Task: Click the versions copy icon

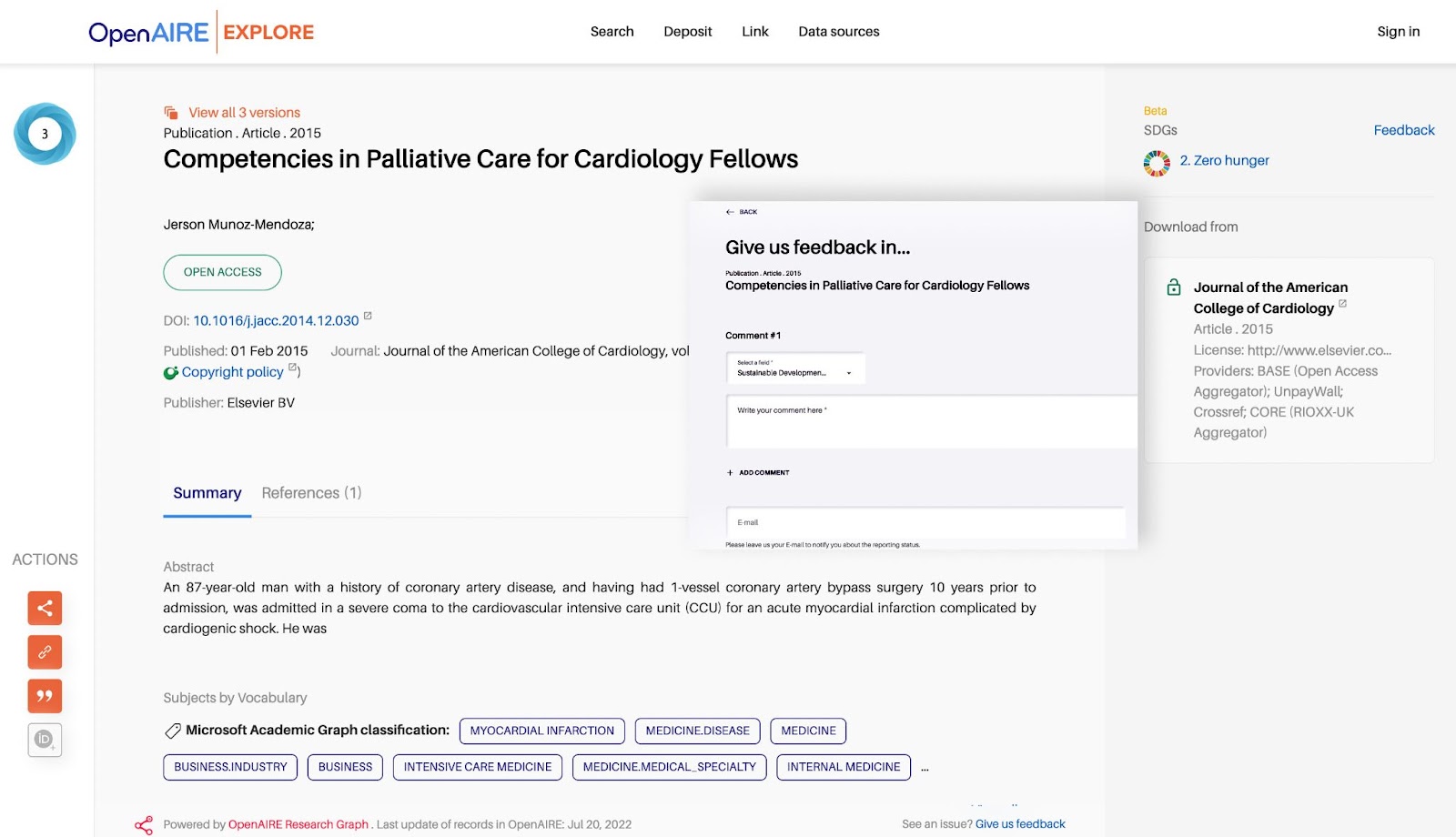Action: pyautogui.click(x=171, y=113)
